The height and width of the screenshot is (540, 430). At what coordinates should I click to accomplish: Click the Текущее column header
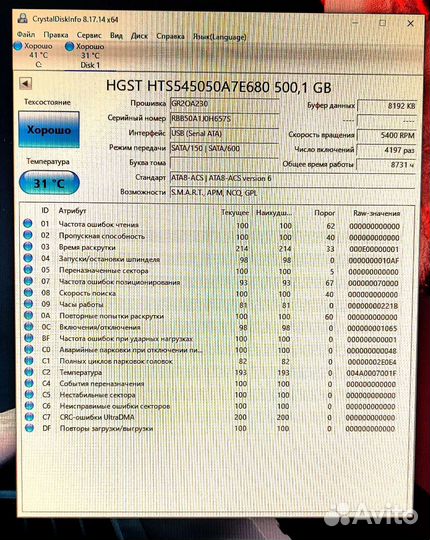(x=235, y=212)
